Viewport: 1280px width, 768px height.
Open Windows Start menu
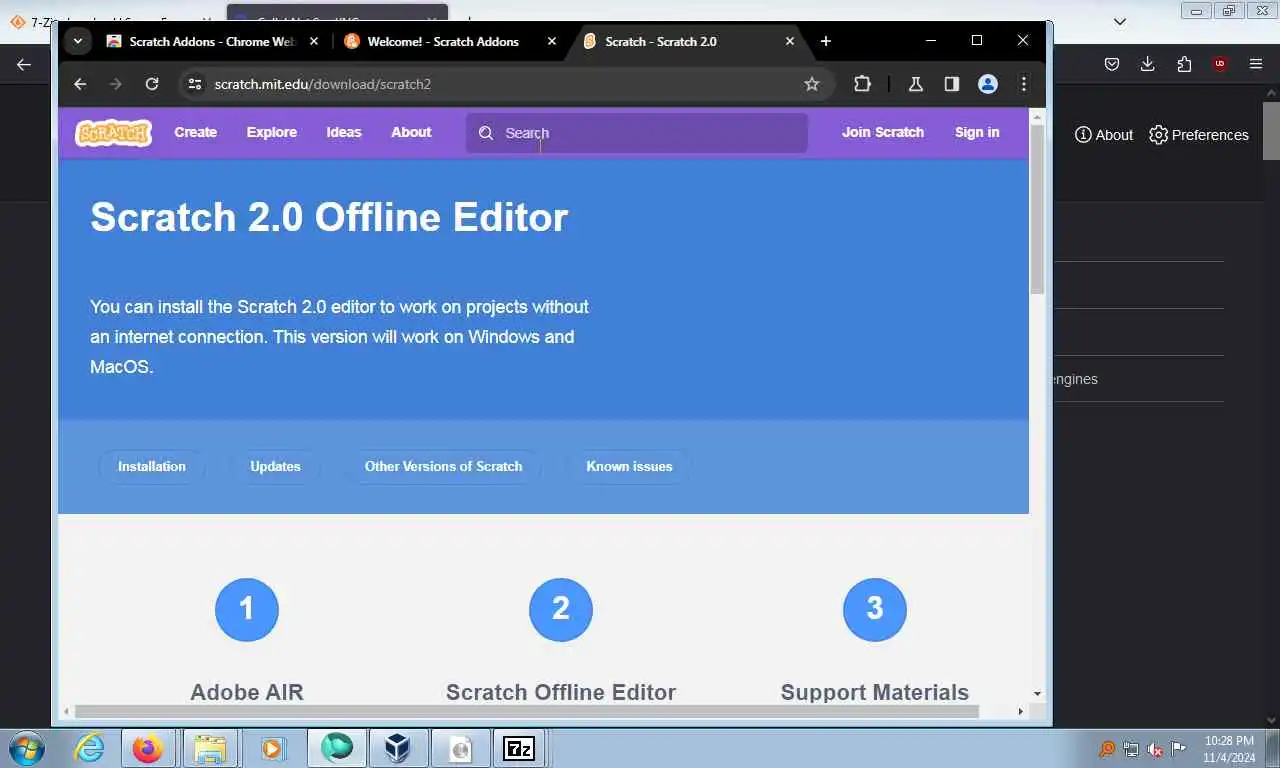(25, 748)
